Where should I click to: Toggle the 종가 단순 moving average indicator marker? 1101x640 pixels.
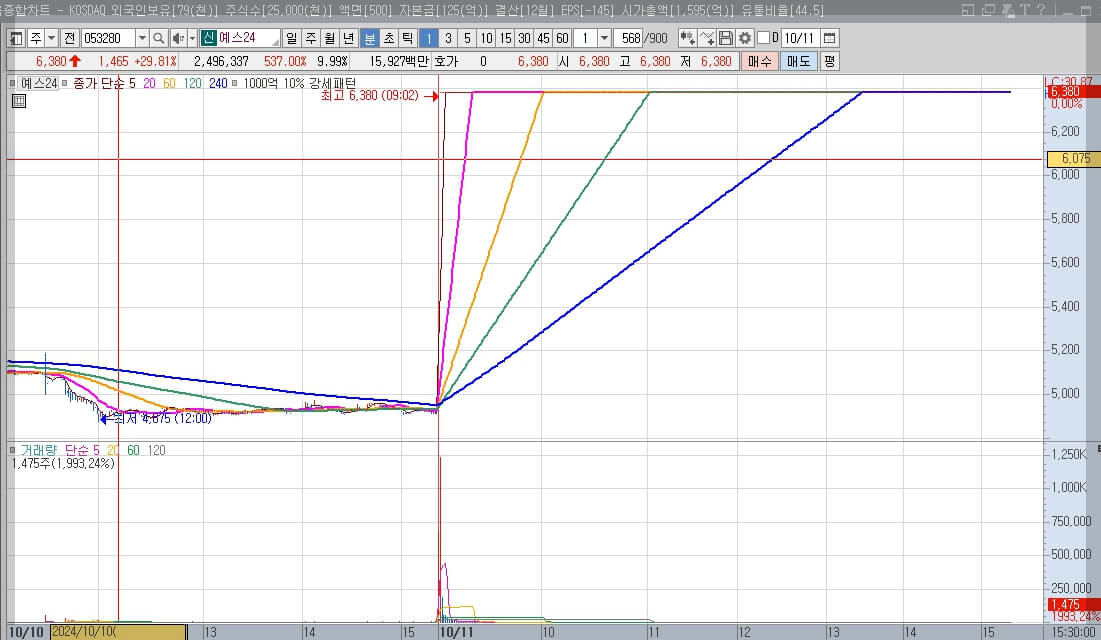pos(65,83)
